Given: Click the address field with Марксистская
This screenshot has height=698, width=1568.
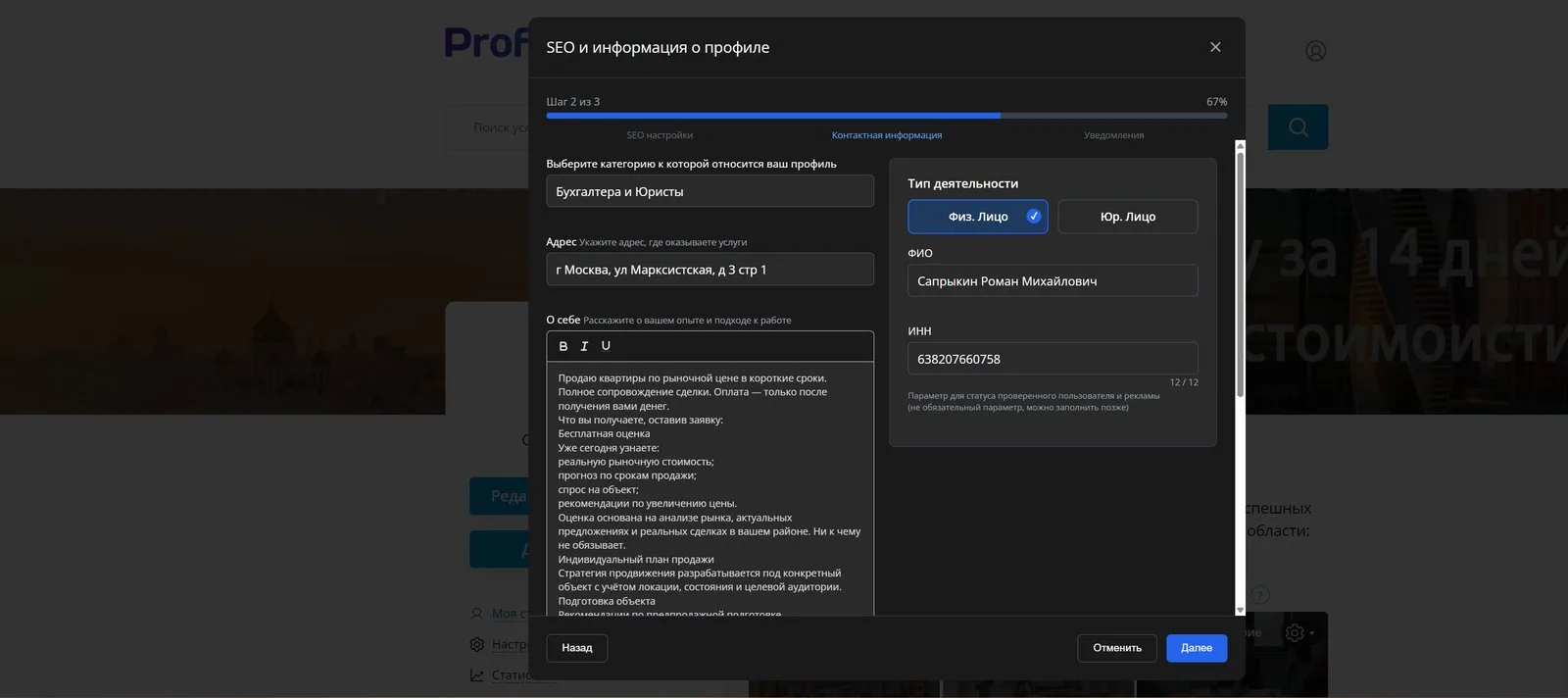Looking at the screenshot, I should [x=710, y=270].
